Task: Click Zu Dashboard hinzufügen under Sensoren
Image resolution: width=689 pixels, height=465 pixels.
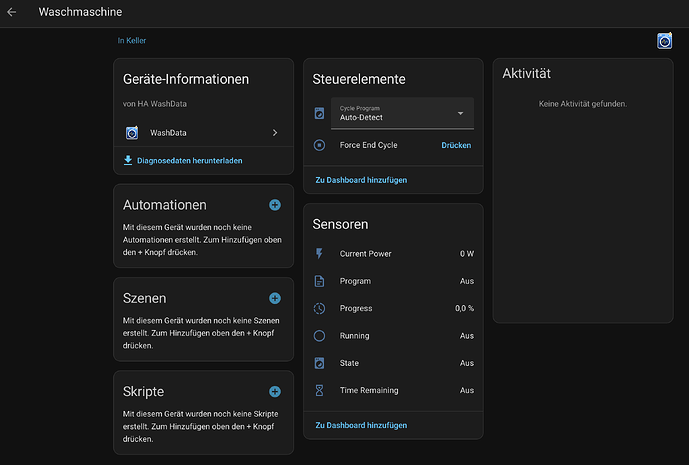Action: point(361,425)
